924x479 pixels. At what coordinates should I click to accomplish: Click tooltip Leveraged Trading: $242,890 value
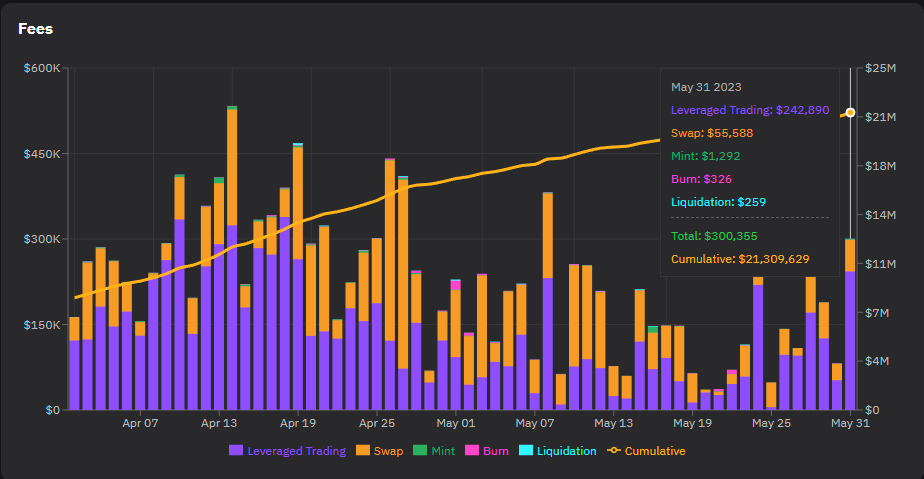pyautogui.click(x=750, y=110)
